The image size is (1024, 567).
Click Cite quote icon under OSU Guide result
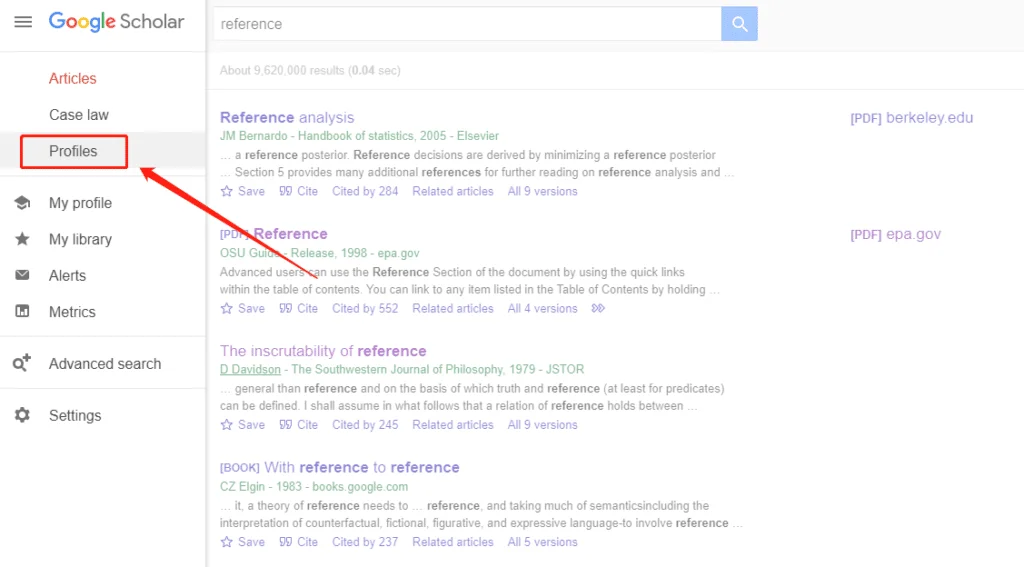coord(285,308)
